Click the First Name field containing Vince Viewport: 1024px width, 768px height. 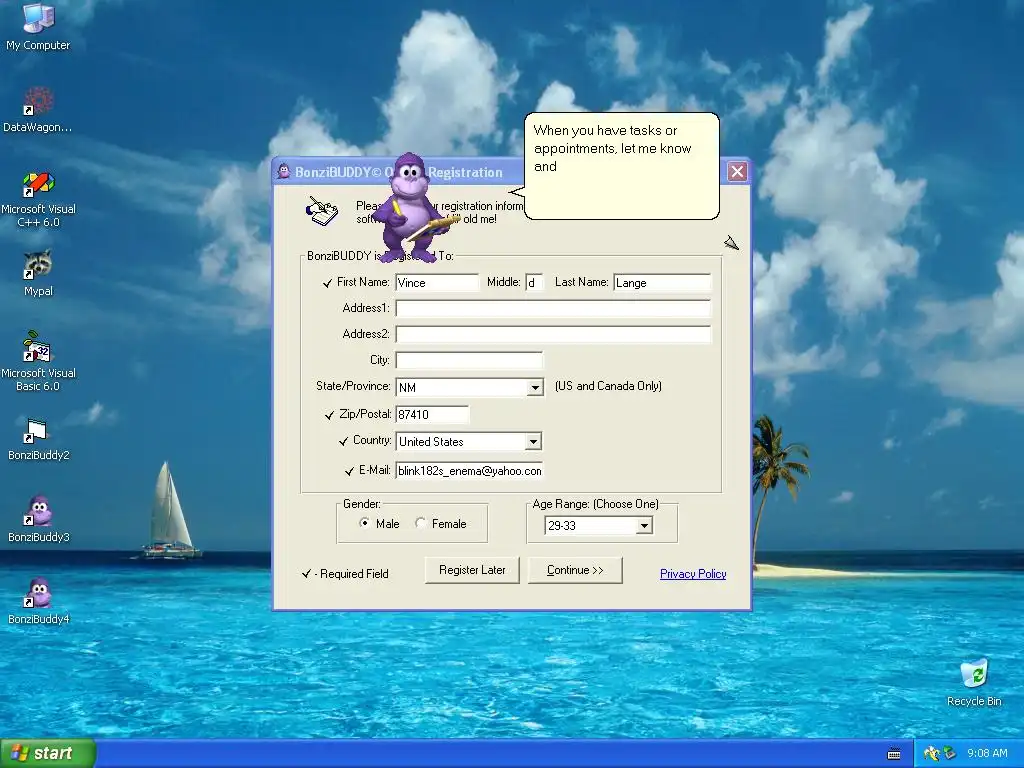[x=437, y=283]
